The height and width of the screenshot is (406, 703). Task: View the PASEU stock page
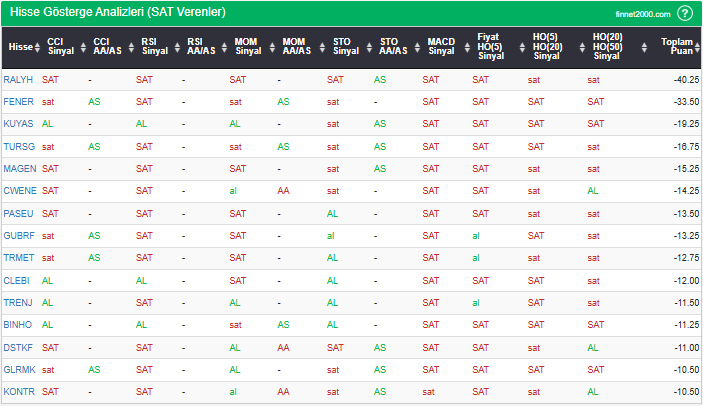(x=18, y=213)
